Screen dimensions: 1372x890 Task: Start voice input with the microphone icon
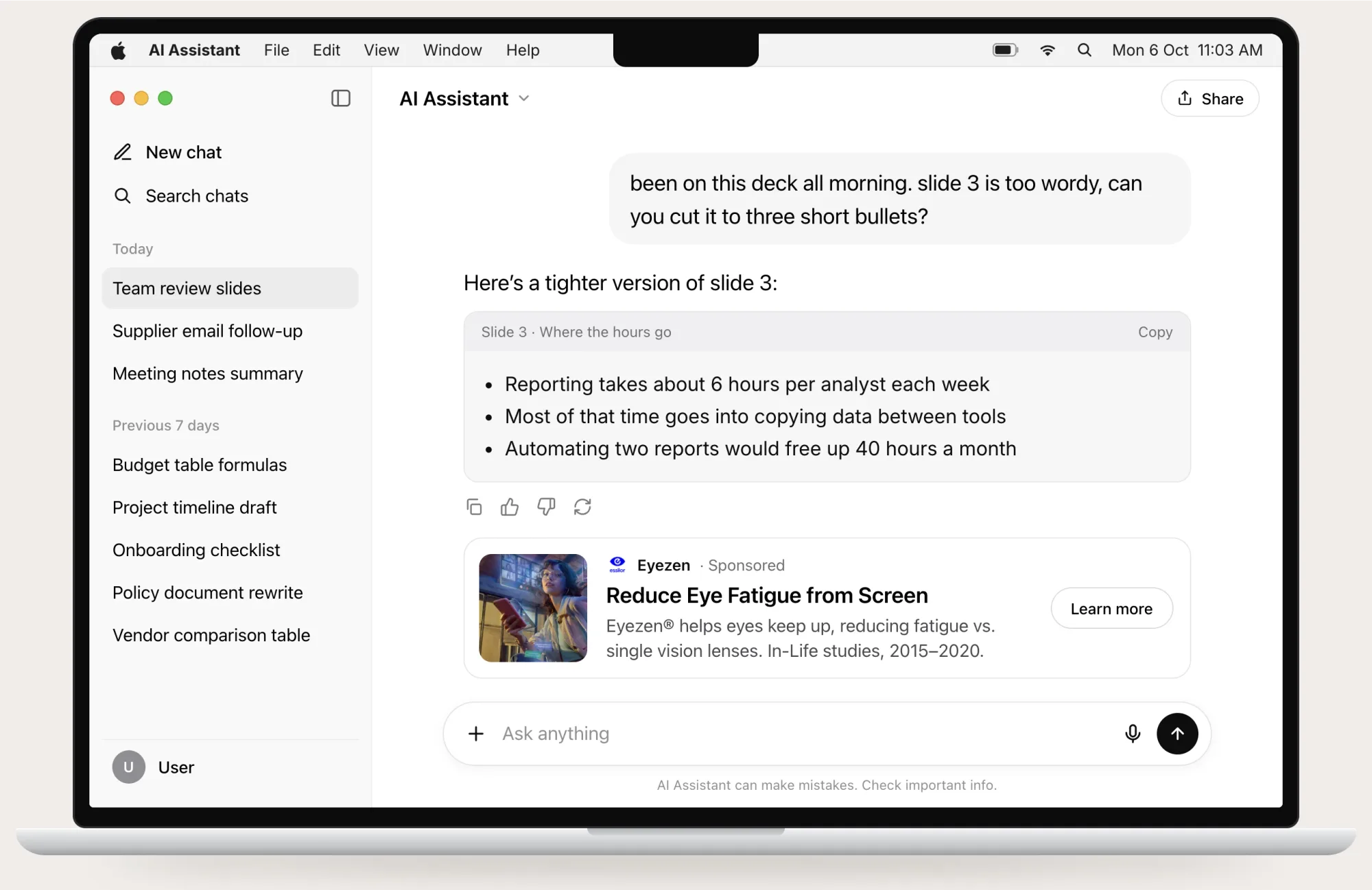point(1133,734)
